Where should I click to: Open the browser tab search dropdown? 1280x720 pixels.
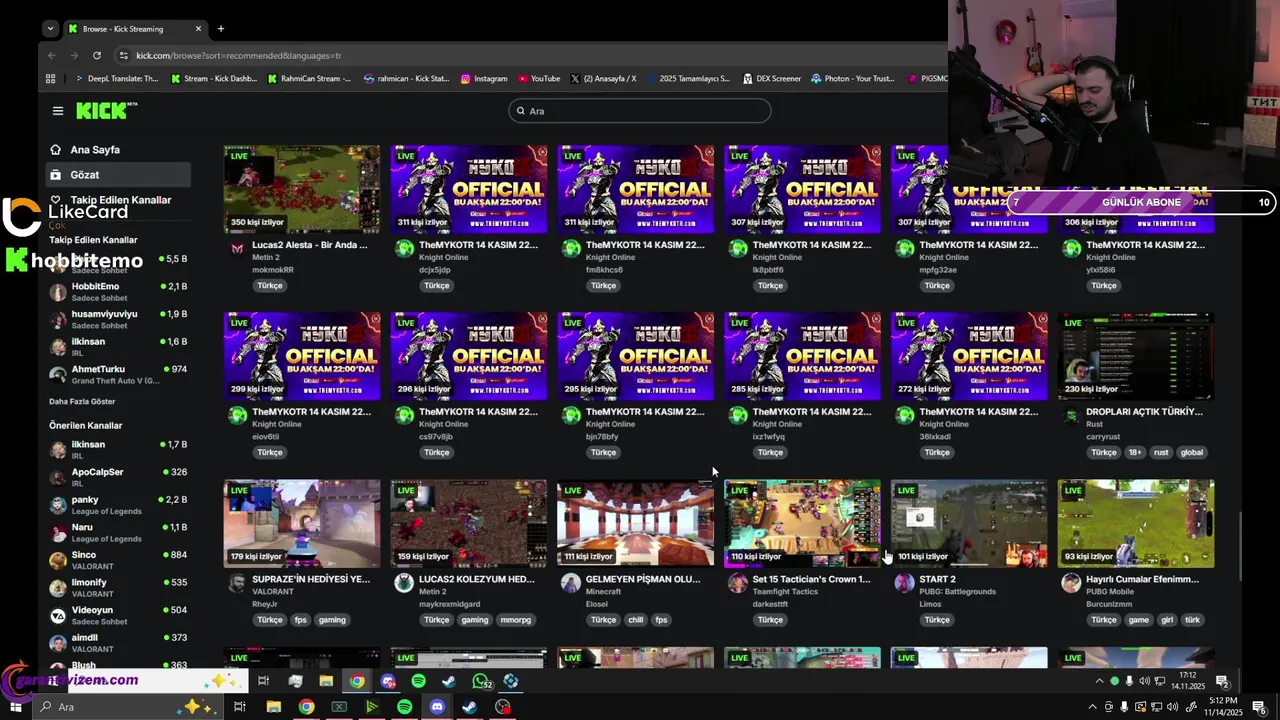[50, 29]
